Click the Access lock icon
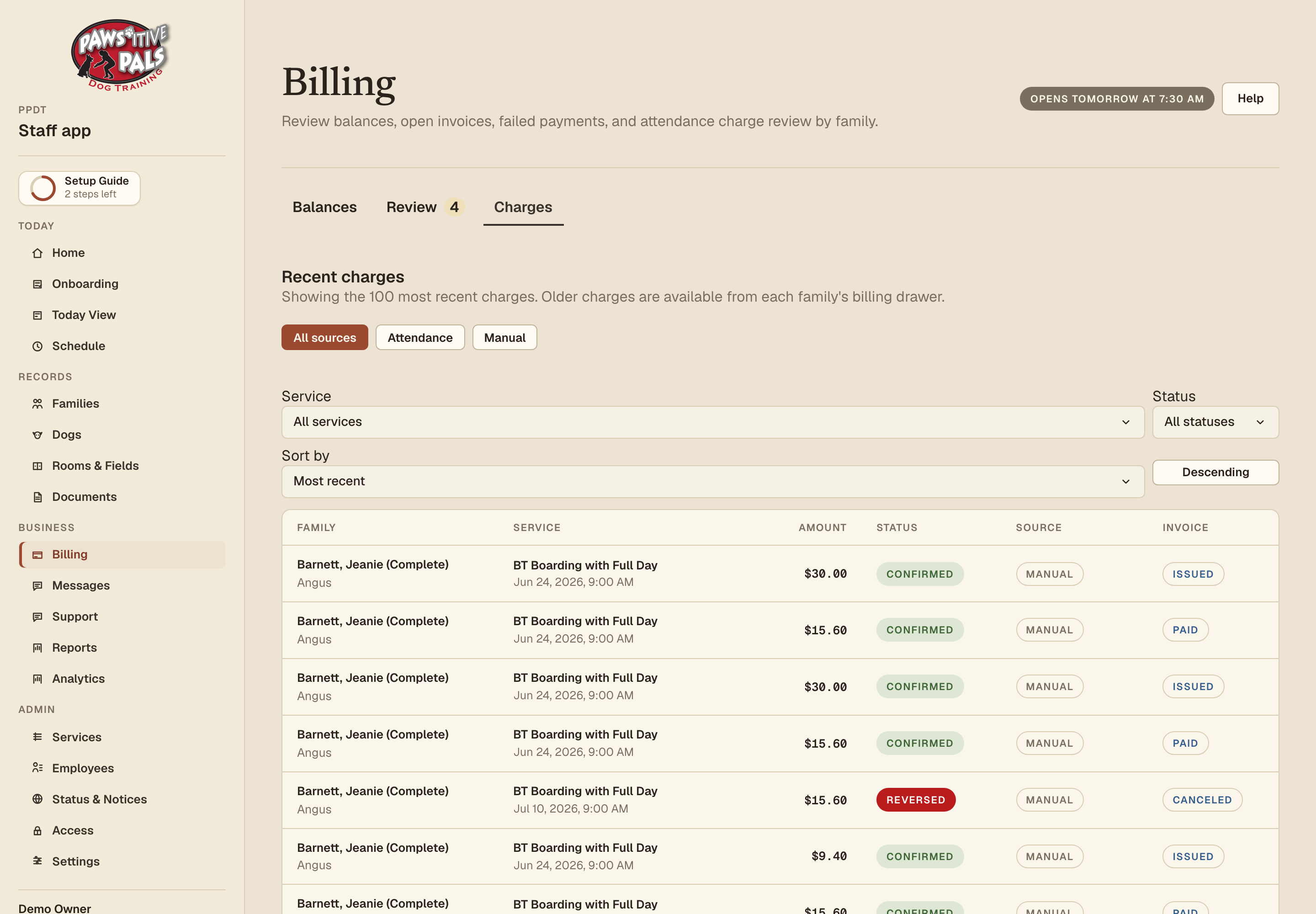1316x914 pixels. (37, 830)
